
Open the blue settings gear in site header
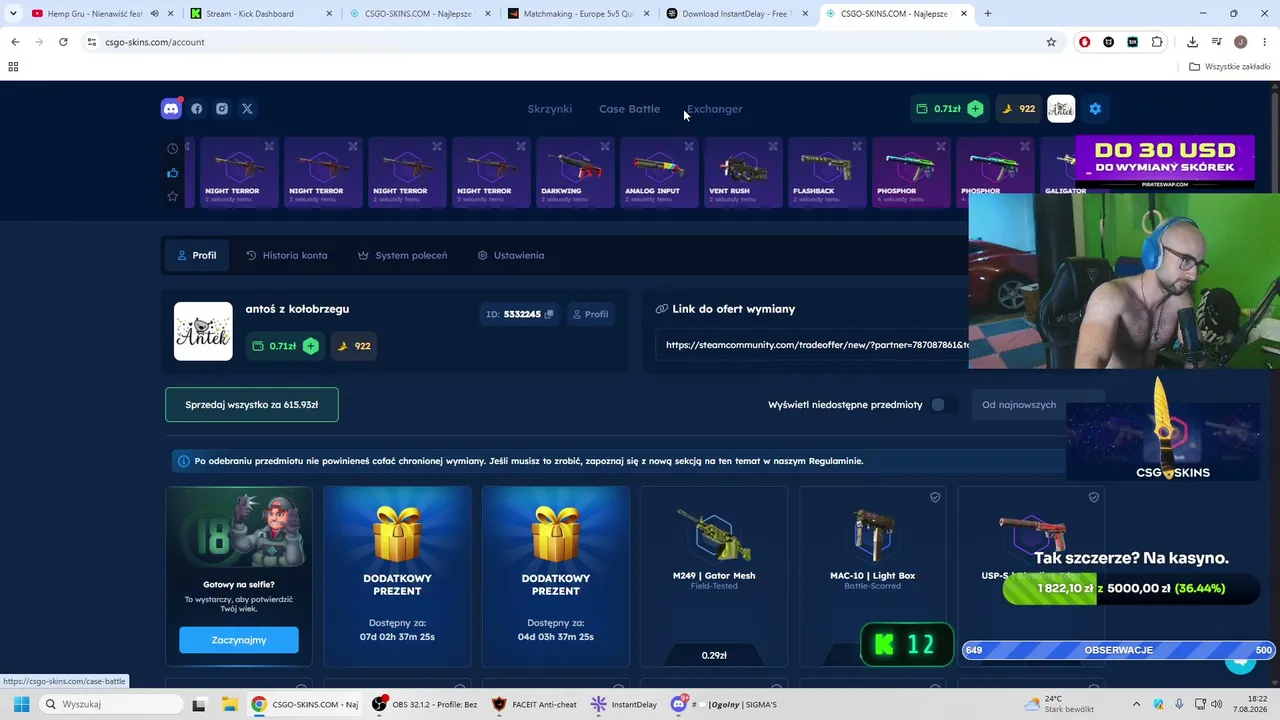pos(1095,109)
